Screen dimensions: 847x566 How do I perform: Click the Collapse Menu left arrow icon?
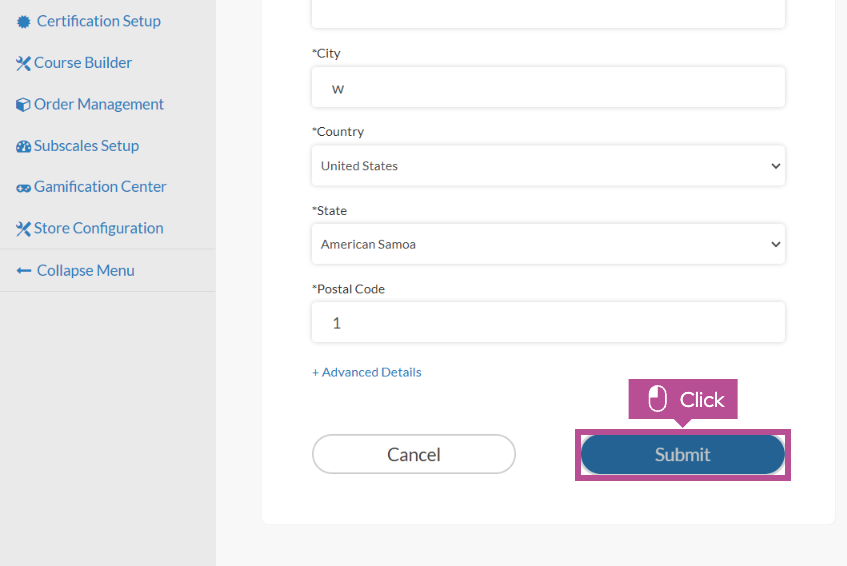click(24, 271)
